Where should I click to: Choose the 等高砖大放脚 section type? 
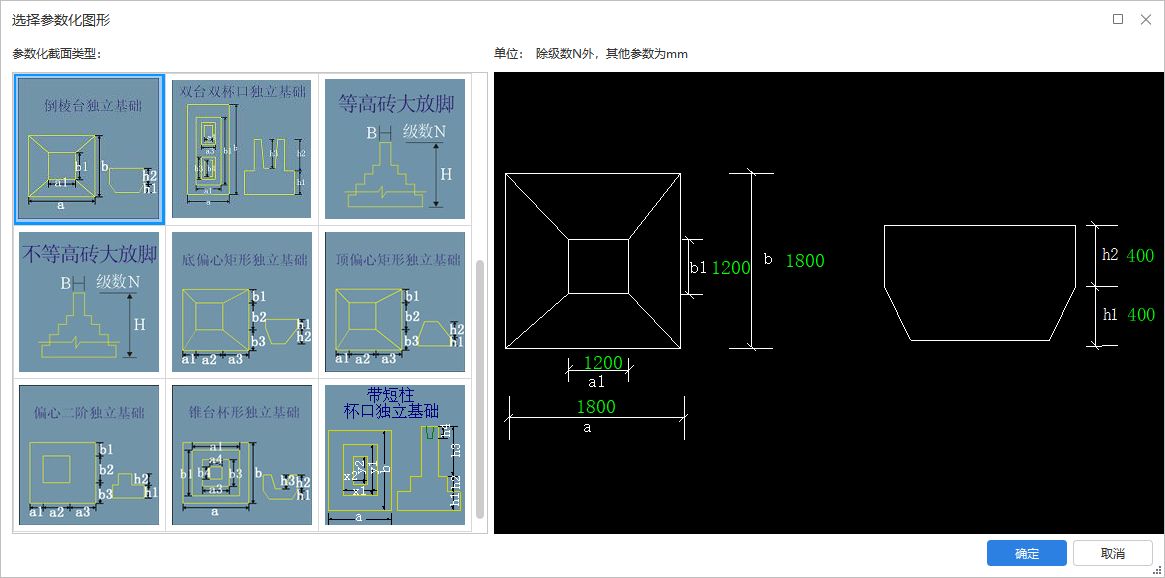395,149
